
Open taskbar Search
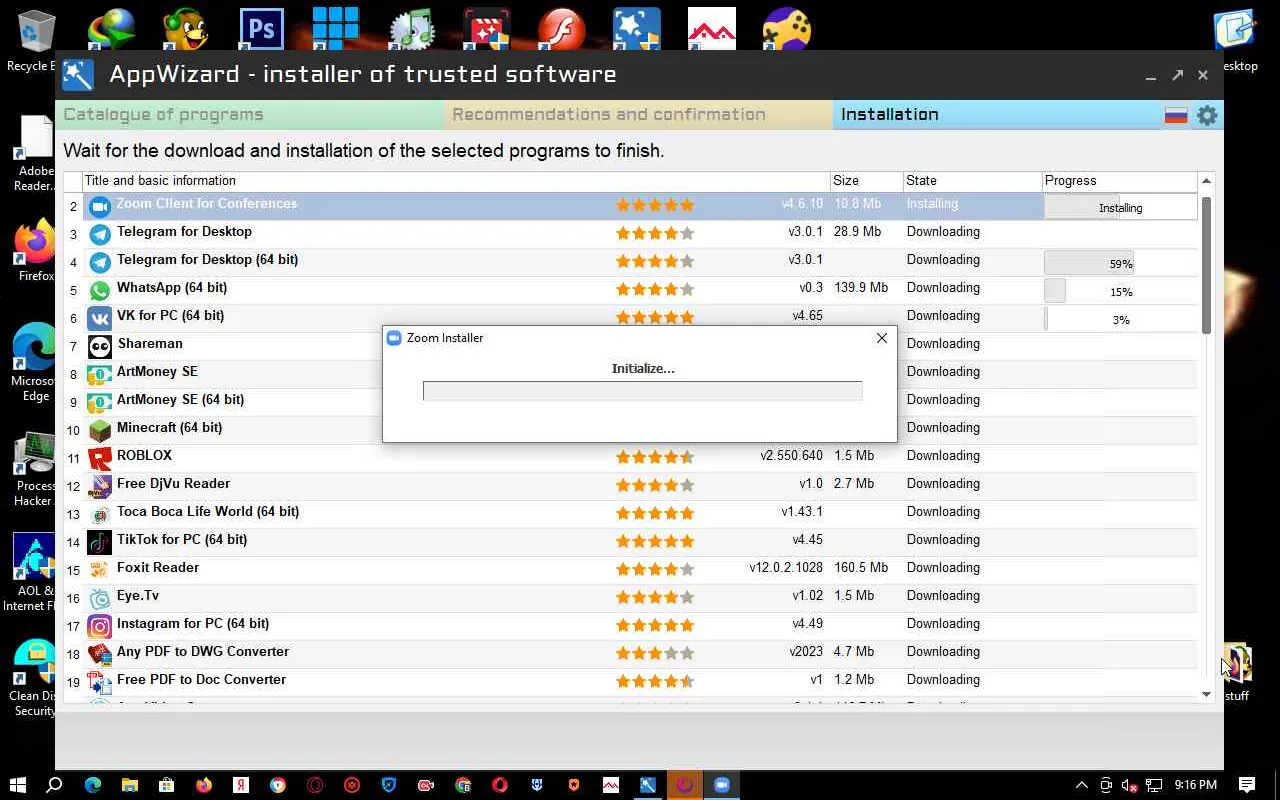pyautogui.click(x=55, y=785)
